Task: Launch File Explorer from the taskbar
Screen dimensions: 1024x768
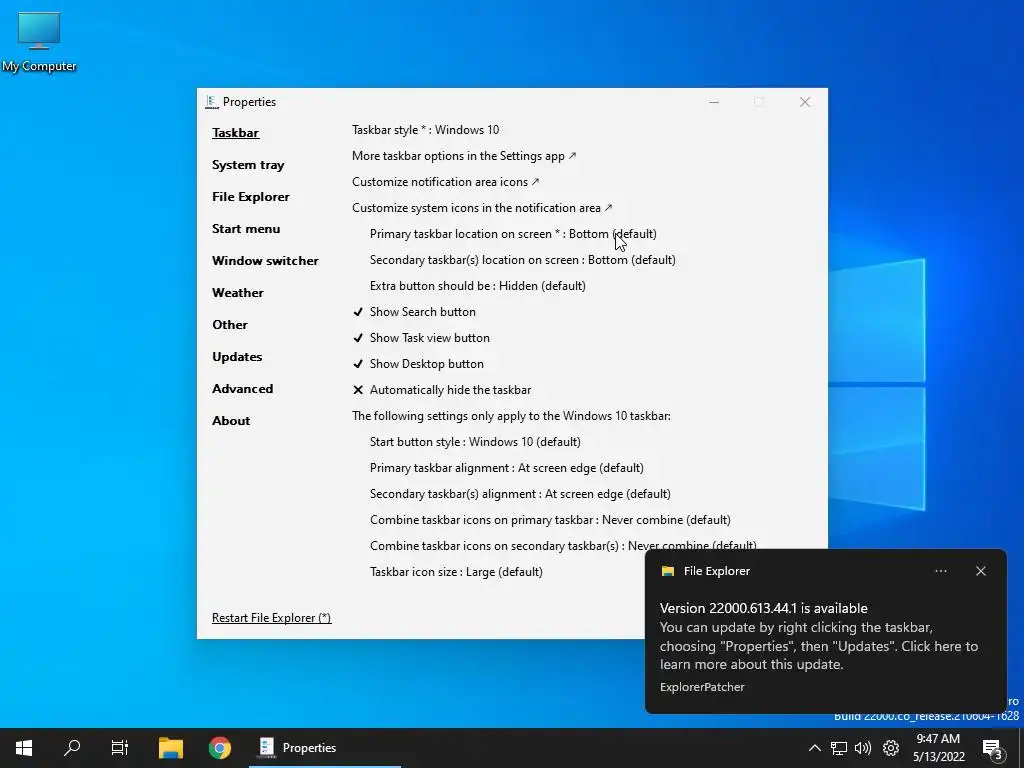Action: click(x=170, y=748)
